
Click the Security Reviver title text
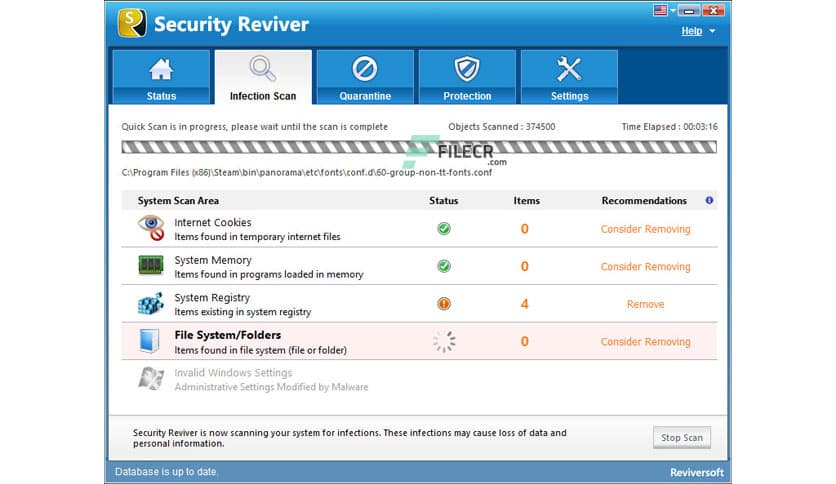(x=231, y=24)
